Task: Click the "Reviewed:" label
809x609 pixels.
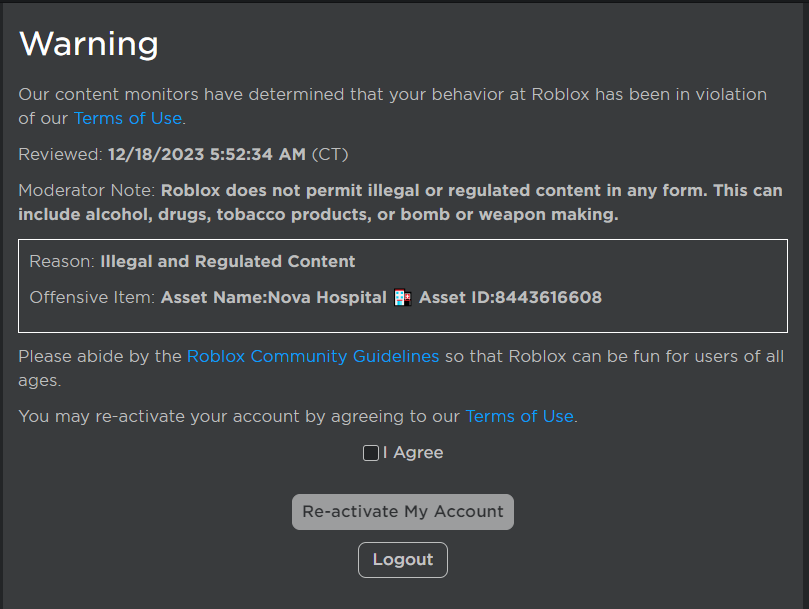Action: click(60, 155)
